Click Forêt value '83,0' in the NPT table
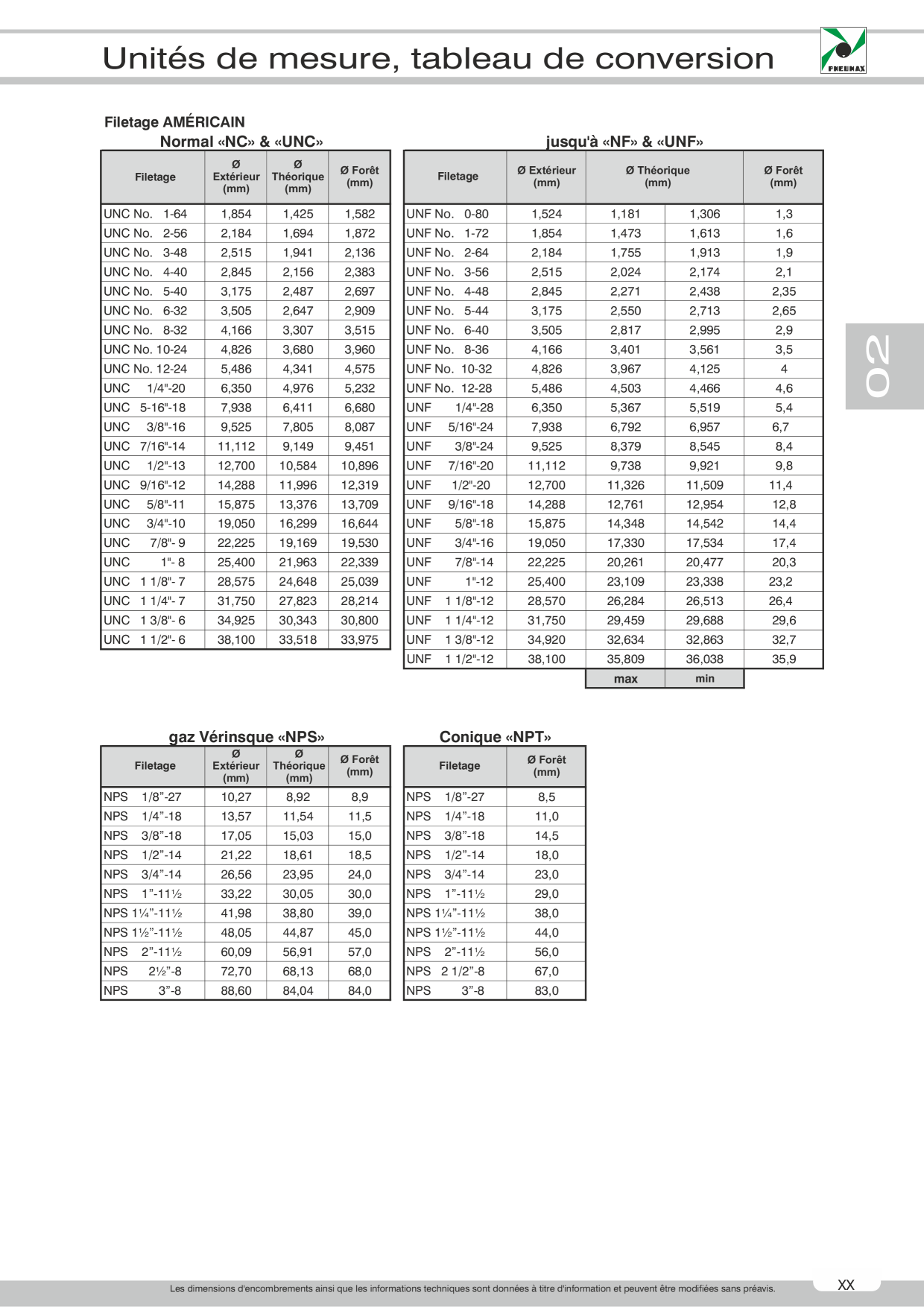 [x=547, y=991]
